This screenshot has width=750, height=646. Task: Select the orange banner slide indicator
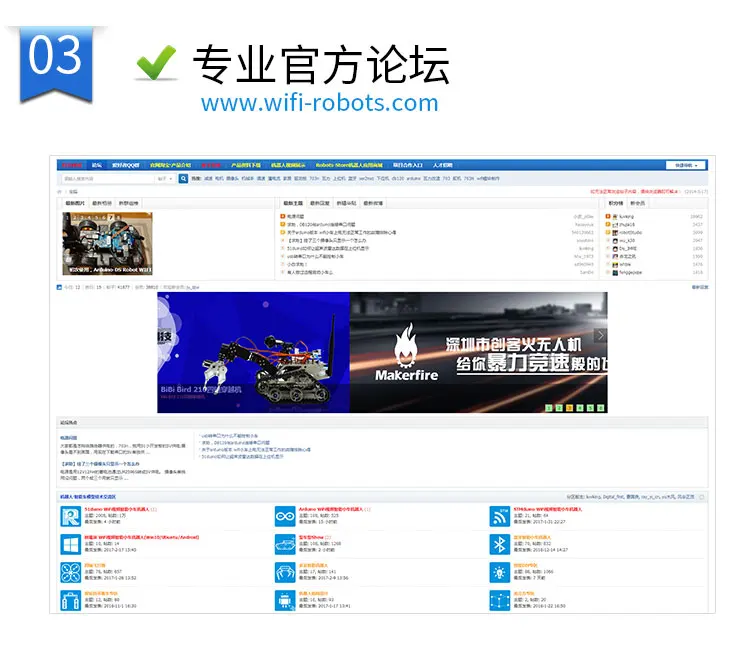569,408
